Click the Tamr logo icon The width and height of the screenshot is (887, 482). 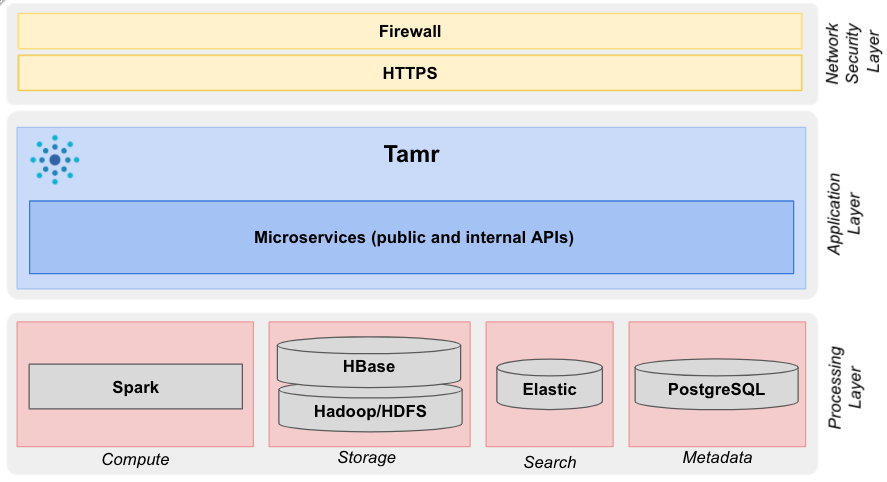pyautogui.click(x=55, y=160)
